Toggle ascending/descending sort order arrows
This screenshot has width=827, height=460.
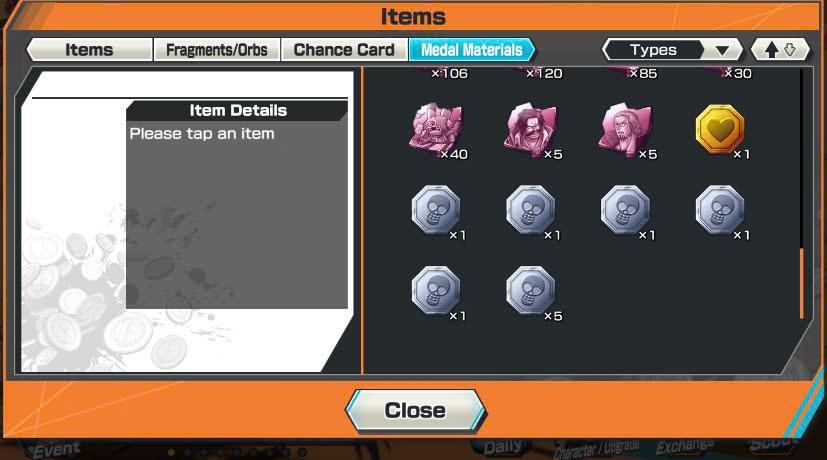(x=780, y=50)
